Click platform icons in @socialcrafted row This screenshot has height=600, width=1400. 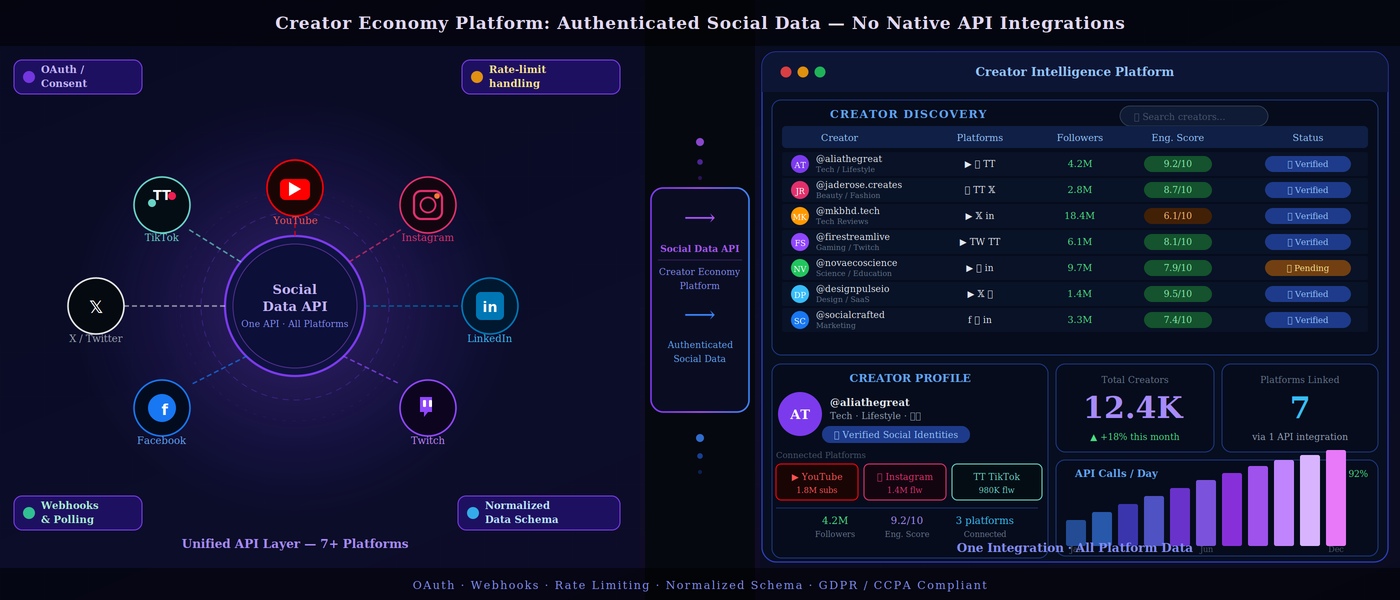point(980,320)
